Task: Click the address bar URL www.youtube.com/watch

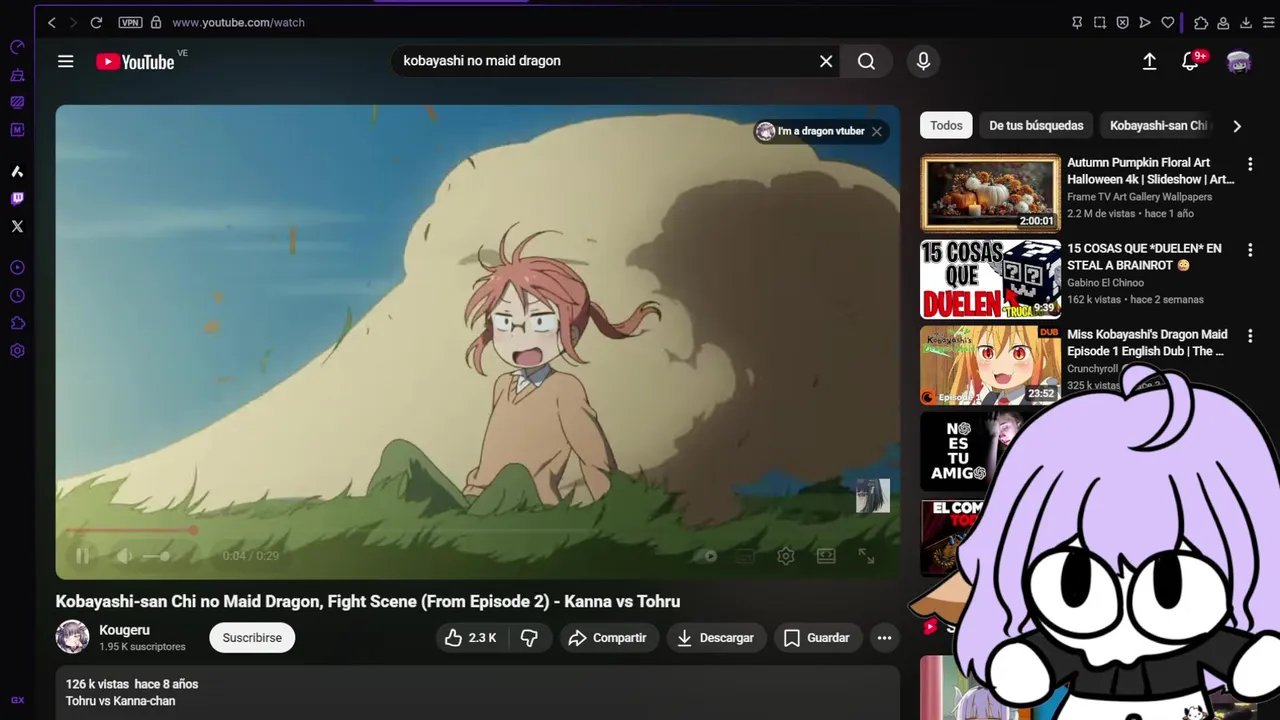Action: pyautogui.click(x=238, y=22)
